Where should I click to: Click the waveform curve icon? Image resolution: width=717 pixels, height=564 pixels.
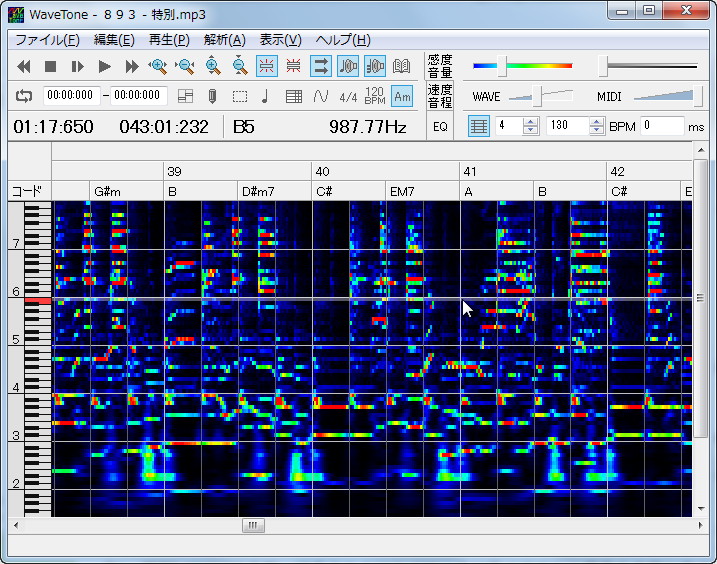(321, 97)
